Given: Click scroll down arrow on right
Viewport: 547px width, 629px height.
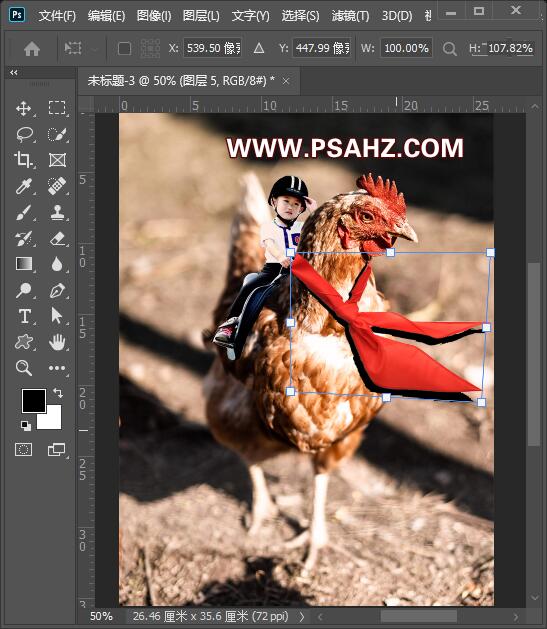Looking at the screenshot, I should tap(534, 598).
